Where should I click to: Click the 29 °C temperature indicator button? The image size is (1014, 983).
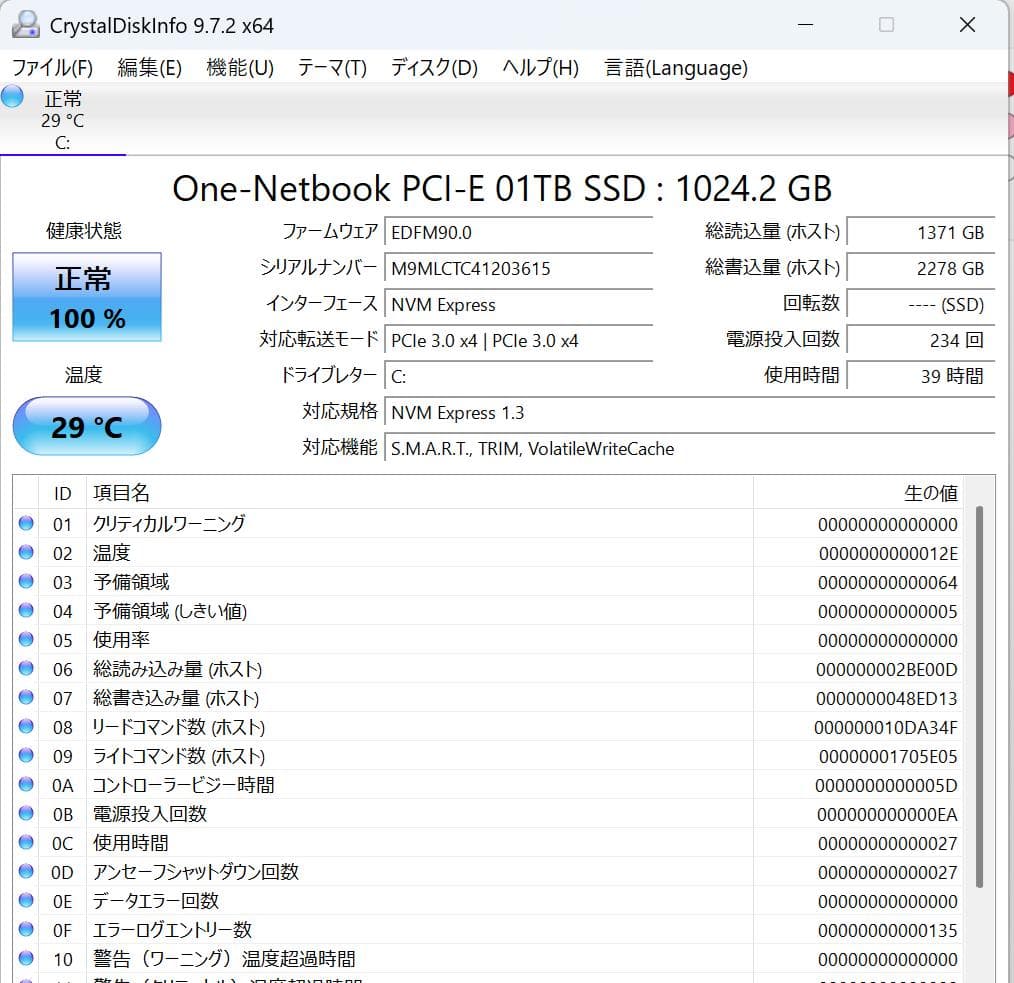[x=86, y=426]
